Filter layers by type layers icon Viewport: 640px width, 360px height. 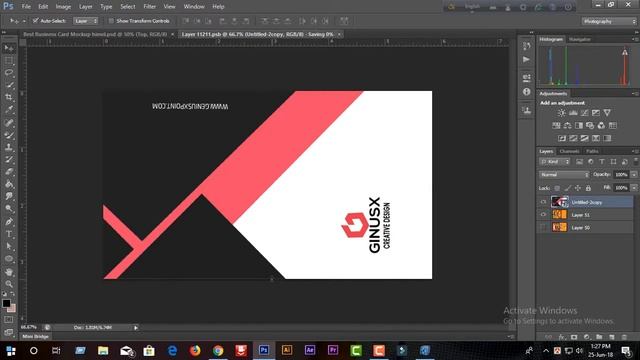(x=602, y=162)
